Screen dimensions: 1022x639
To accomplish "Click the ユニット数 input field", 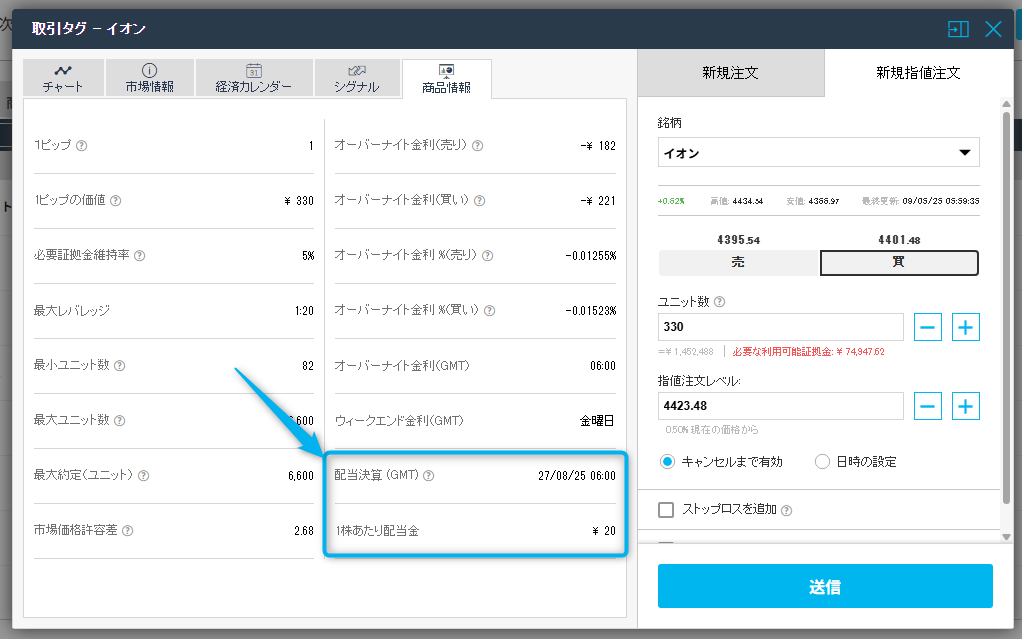I will pyautogui.click(x=781, y=327).
